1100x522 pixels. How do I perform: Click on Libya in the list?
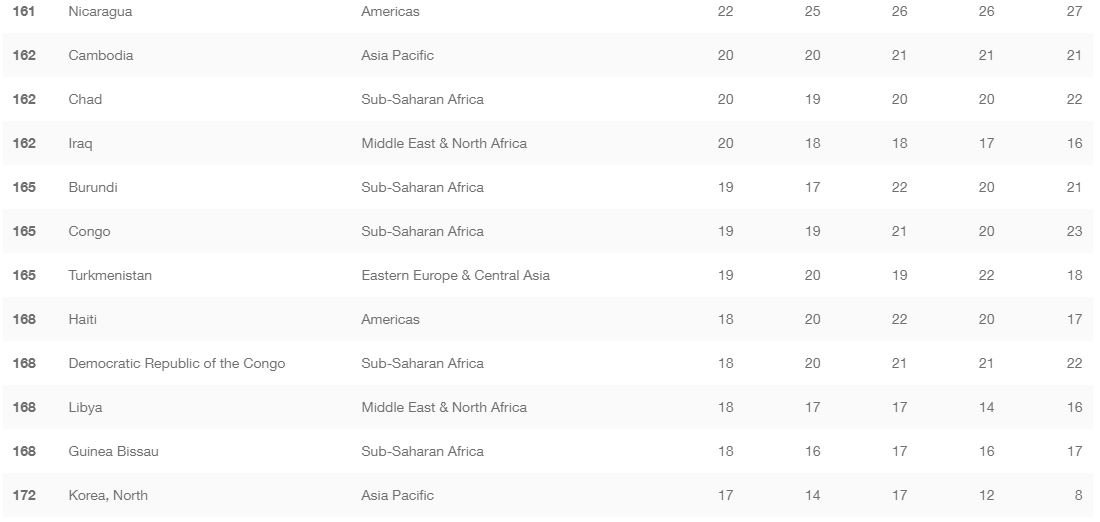pyautogui.click(x=85, y=408)
